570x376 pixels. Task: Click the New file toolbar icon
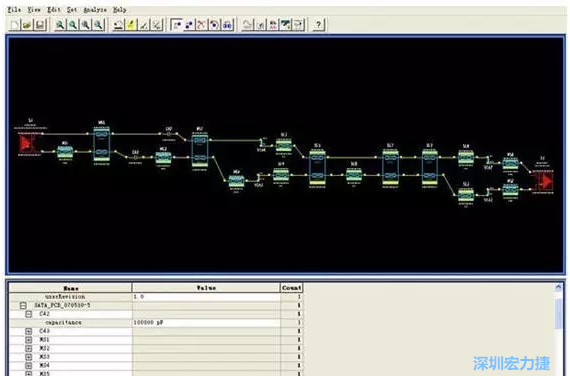point(15,25)
